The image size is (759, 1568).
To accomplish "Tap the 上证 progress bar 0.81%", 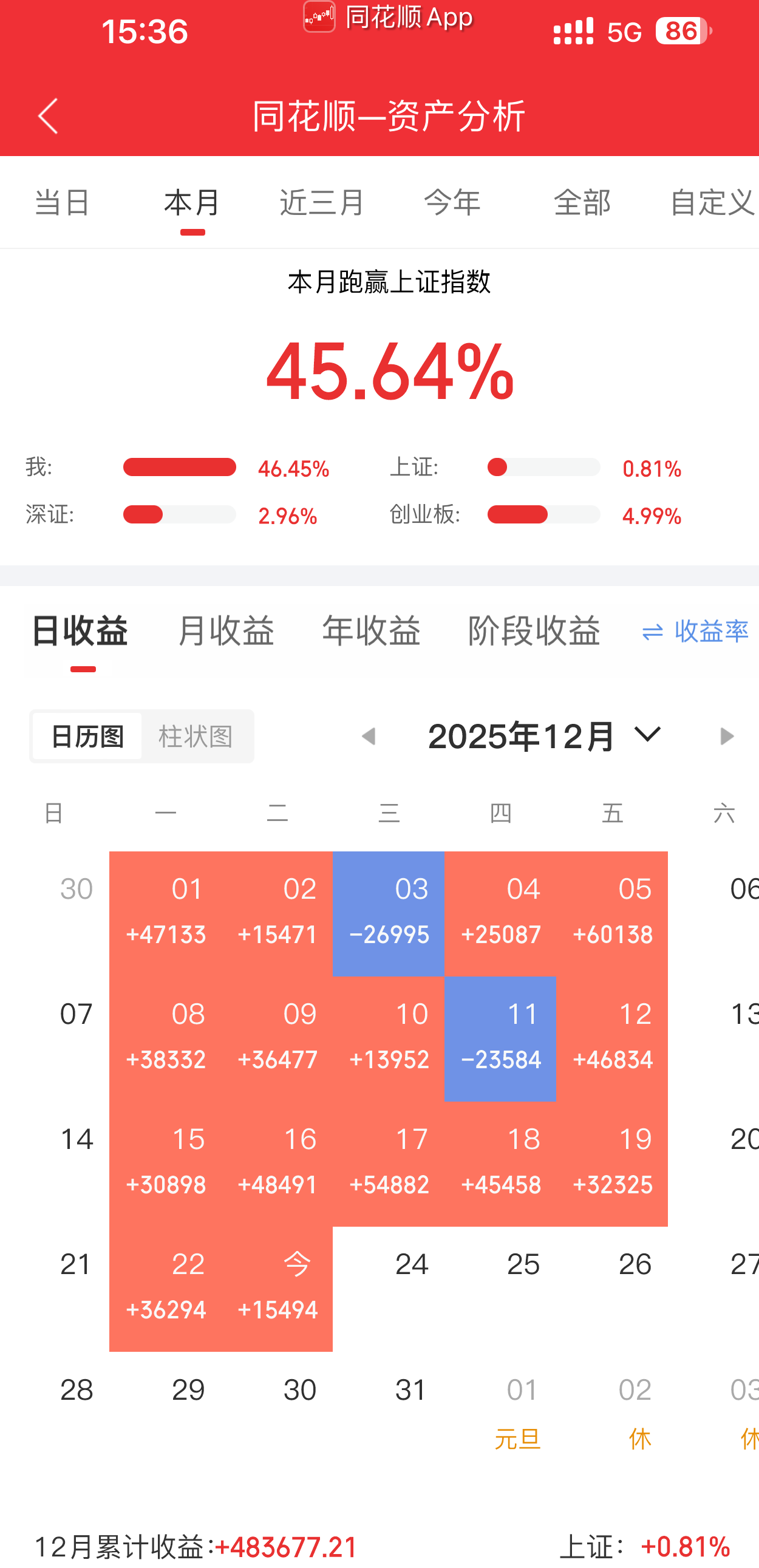I will coord(543,468).
